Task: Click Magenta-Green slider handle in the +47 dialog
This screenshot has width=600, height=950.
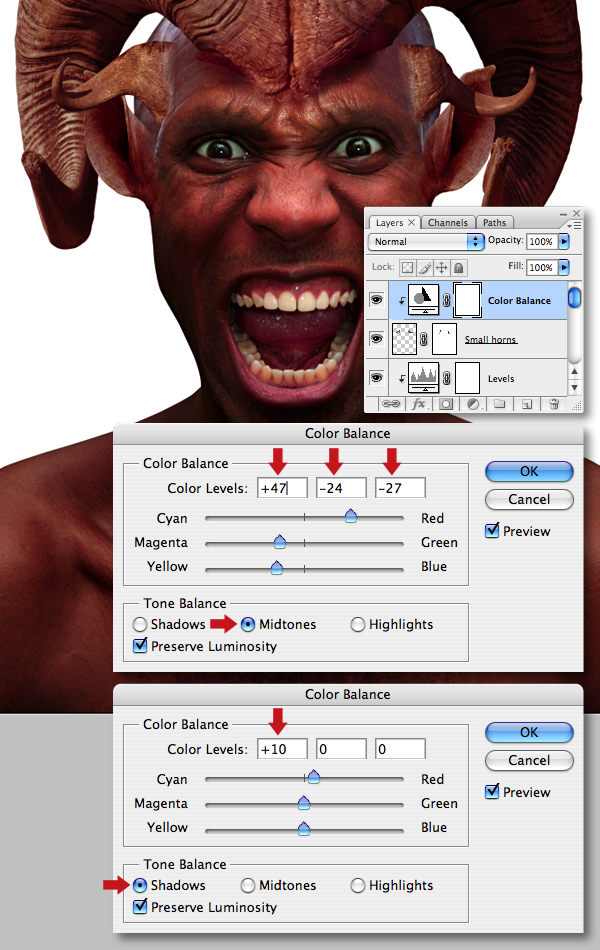Action: [x=279, y=542]
